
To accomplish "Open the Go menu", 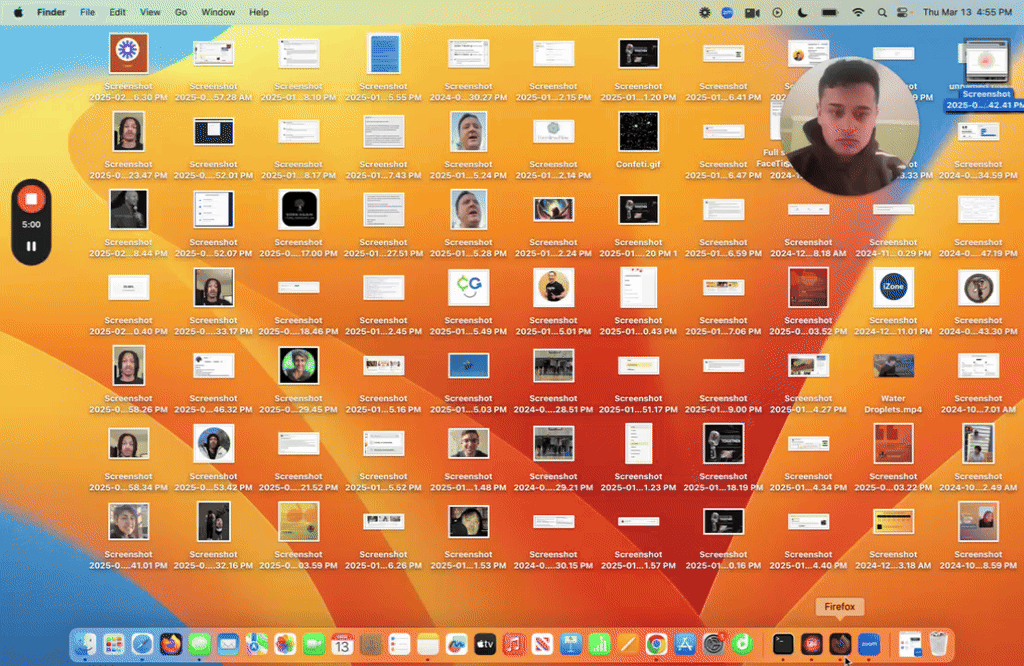I will (181, 12).
